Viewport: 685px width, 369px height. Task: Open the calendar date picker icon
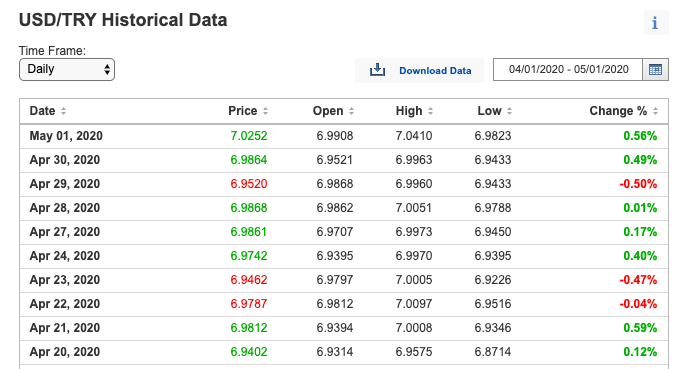[x=655, y=69]
